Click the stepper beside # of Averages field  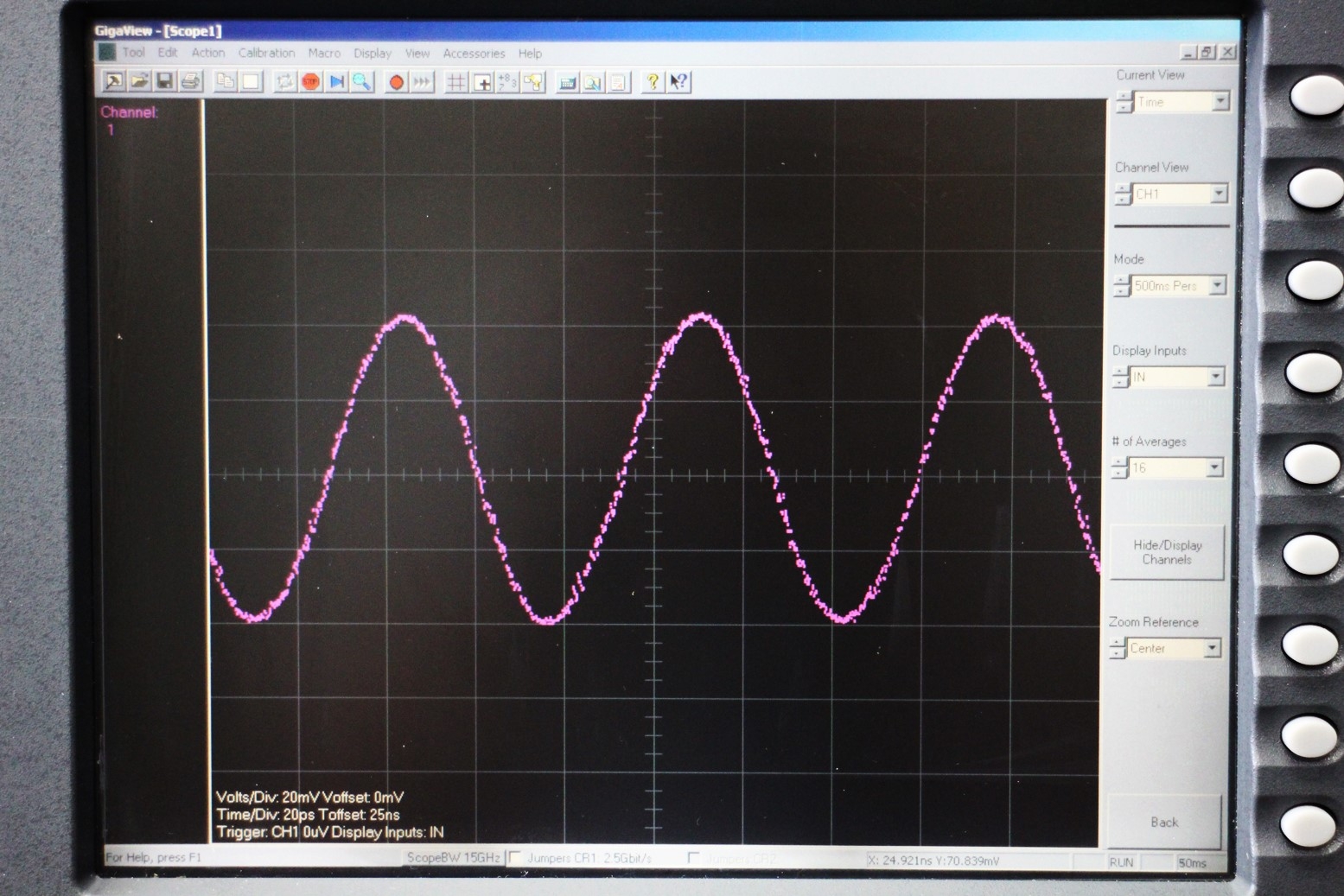pyautogui.click(x=1119, y=467)
